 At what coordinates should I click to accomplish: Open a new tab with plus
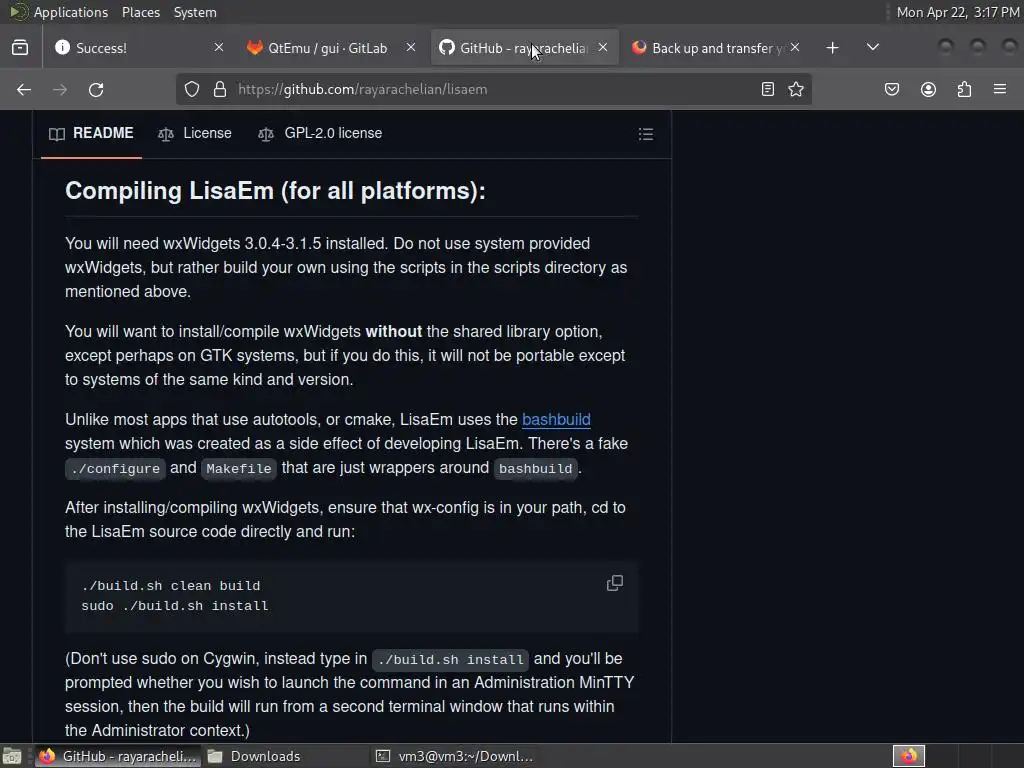coord(832,48)
